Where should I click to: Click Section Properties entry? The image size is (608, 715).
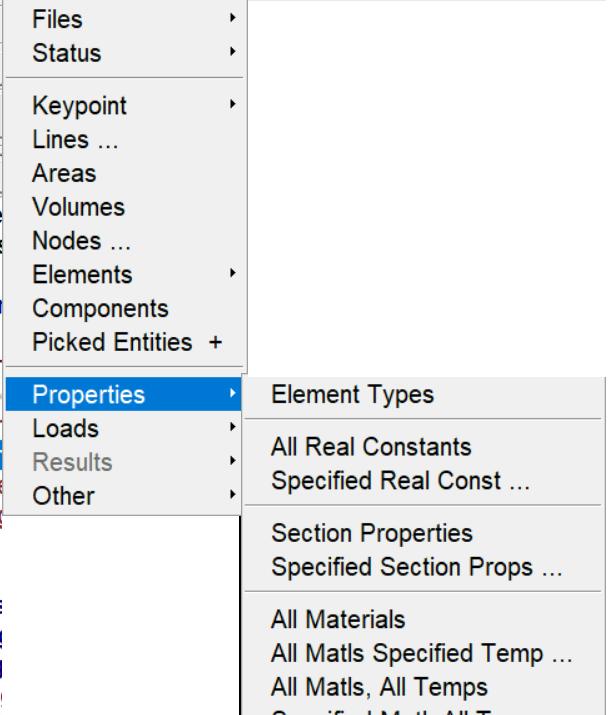(372, 534)
